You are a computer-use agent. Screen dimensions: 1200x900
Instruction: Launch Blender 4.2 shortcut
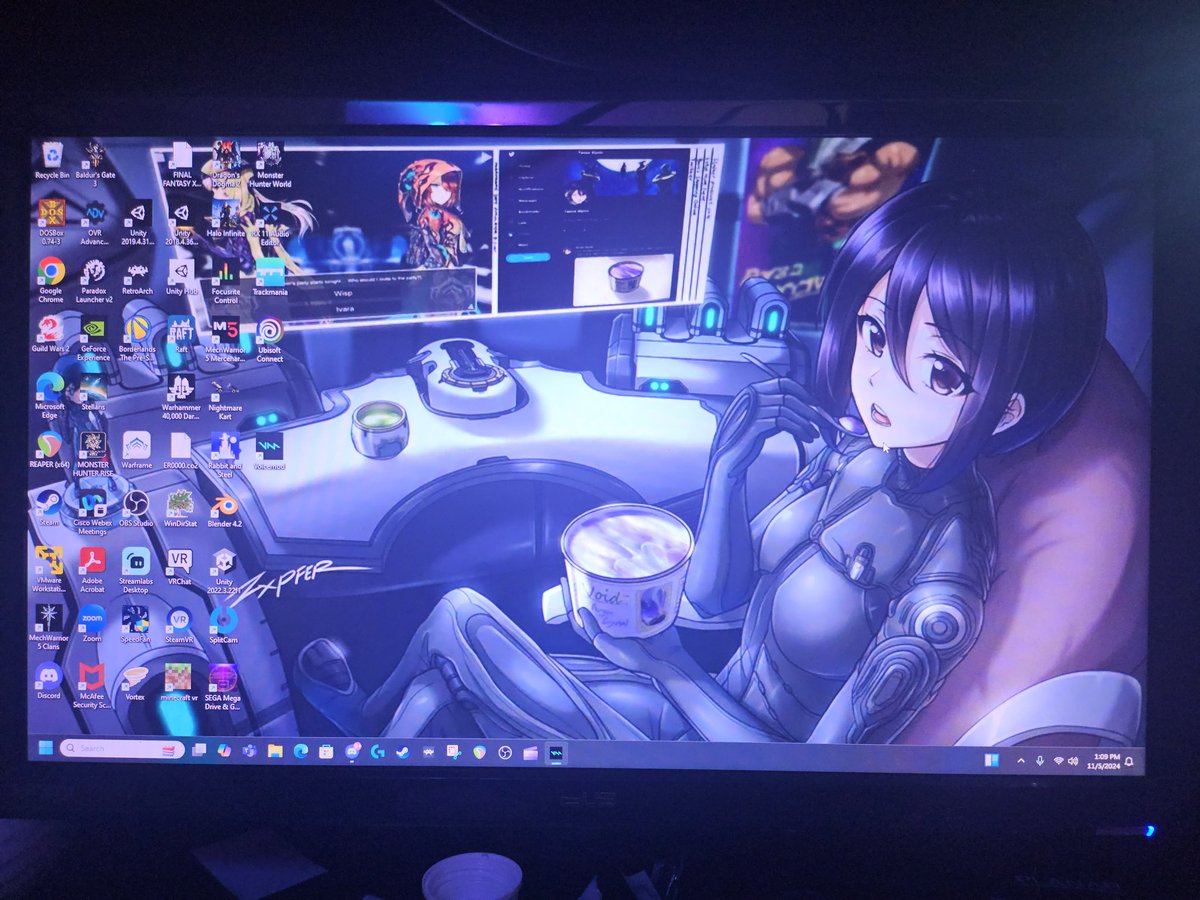pyautogui.click(x=226, y=507)
